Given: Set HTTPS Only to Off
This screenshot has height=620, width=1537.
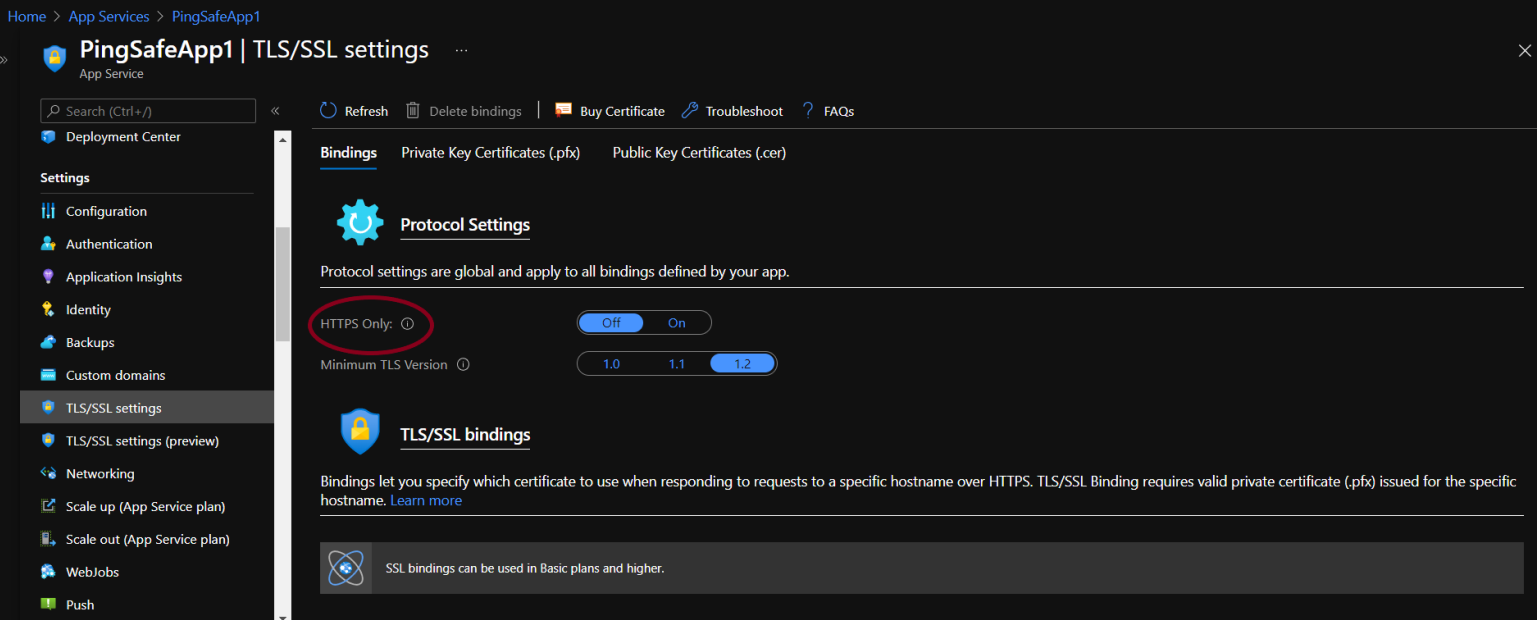Looking at the screenshot, I should tap(611, 323).
